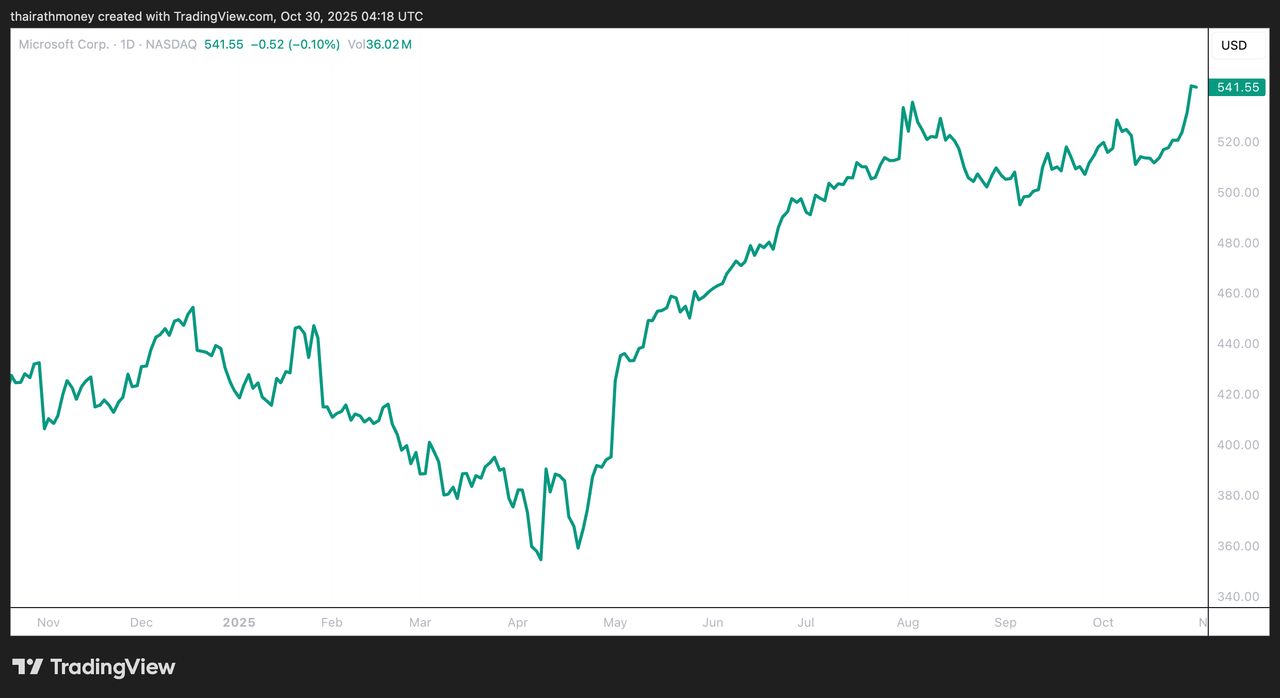
Task: Click the green 541.55 price axis tag
Action: tap(1237, 88)
